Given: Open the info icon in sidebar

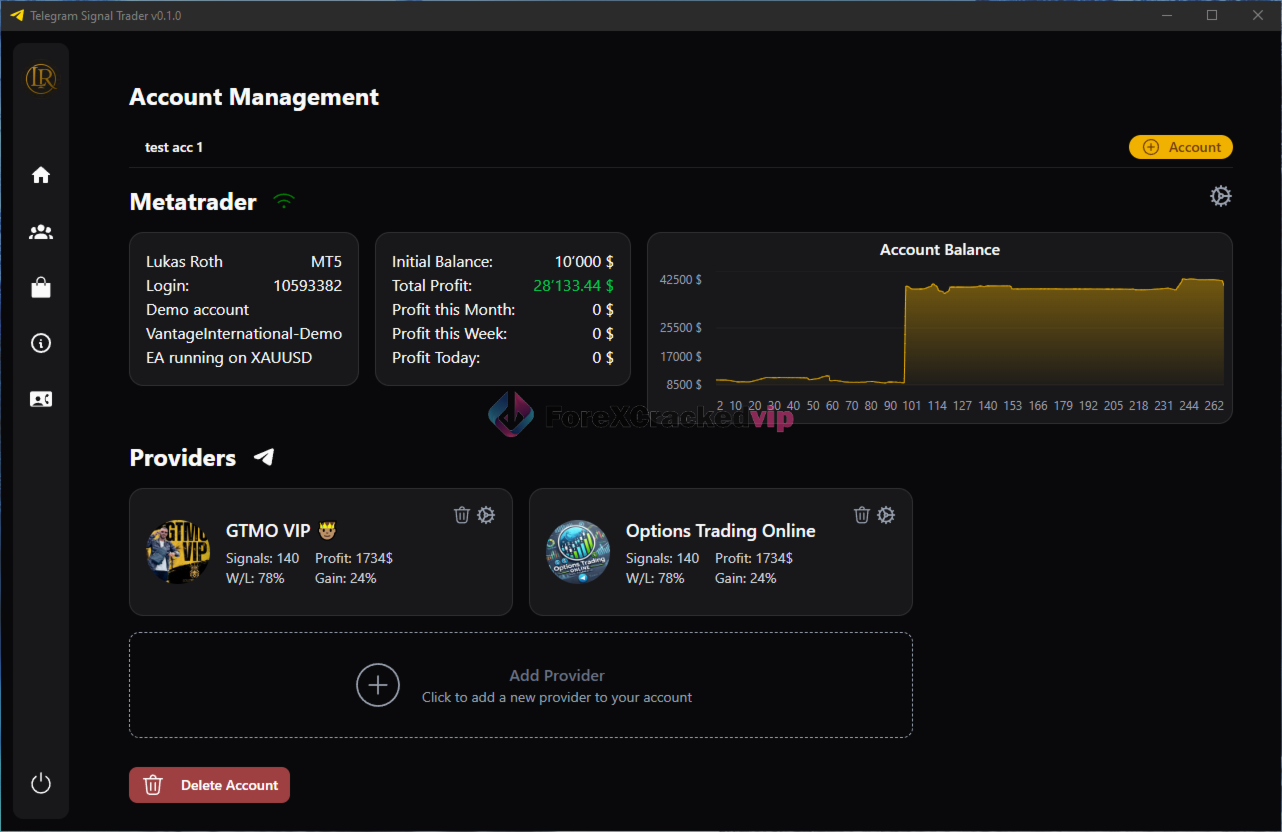Looking at the screenshot, I should (41, 343).
